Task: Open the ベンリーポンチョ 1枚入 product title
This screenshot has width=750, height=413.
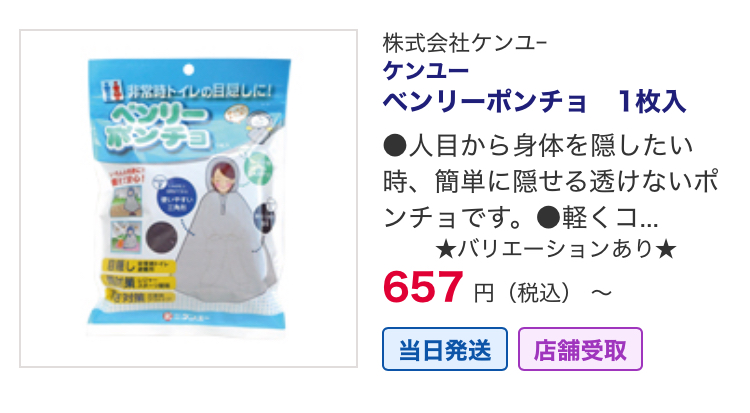Action: click(534, 102)
